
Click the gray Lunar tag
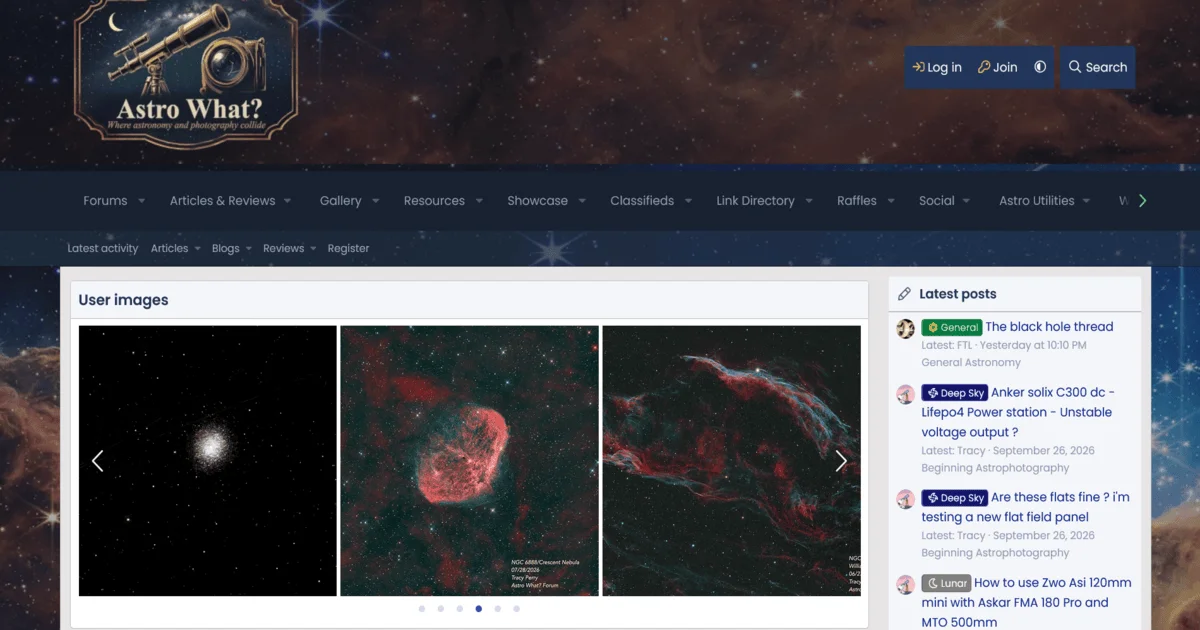946,583
